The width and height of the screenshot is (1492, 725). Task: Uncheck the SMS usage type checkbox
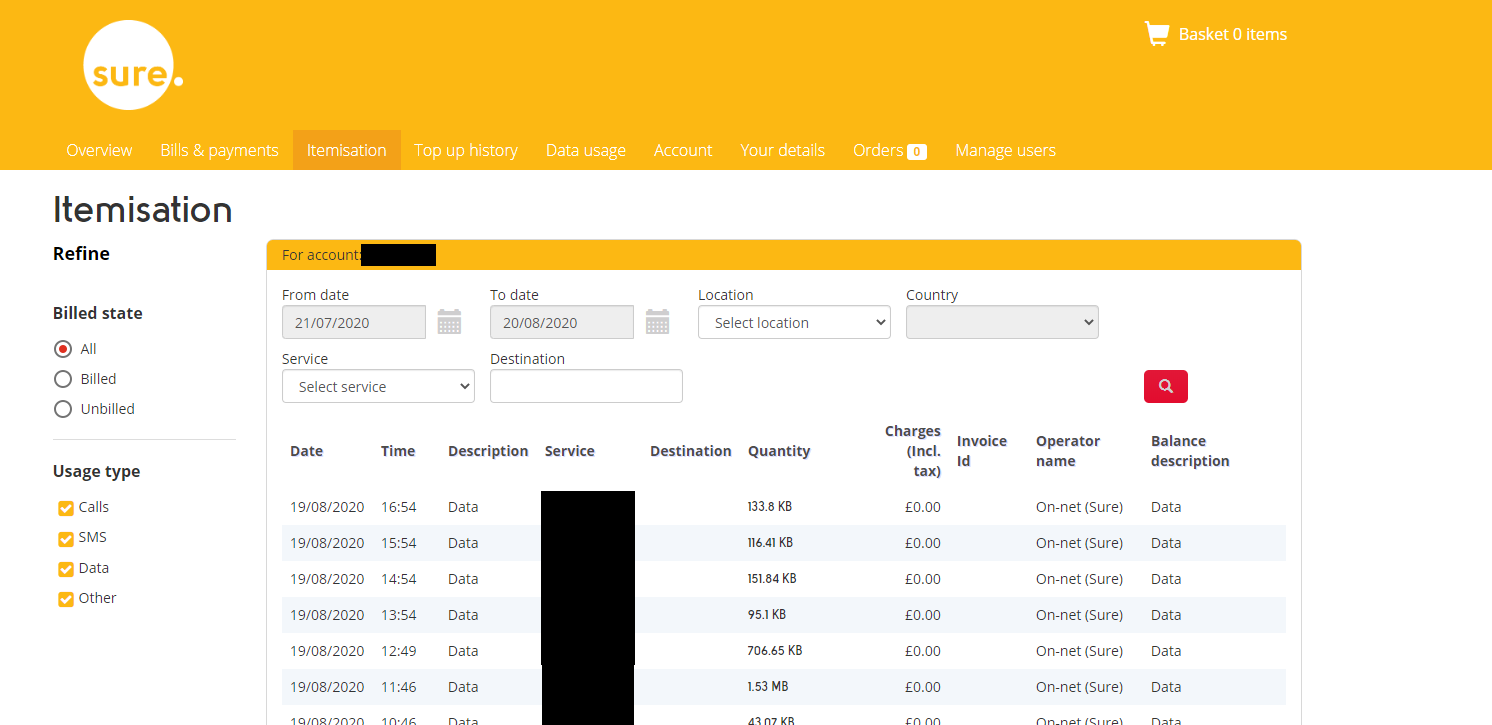(x=66, y=539)
